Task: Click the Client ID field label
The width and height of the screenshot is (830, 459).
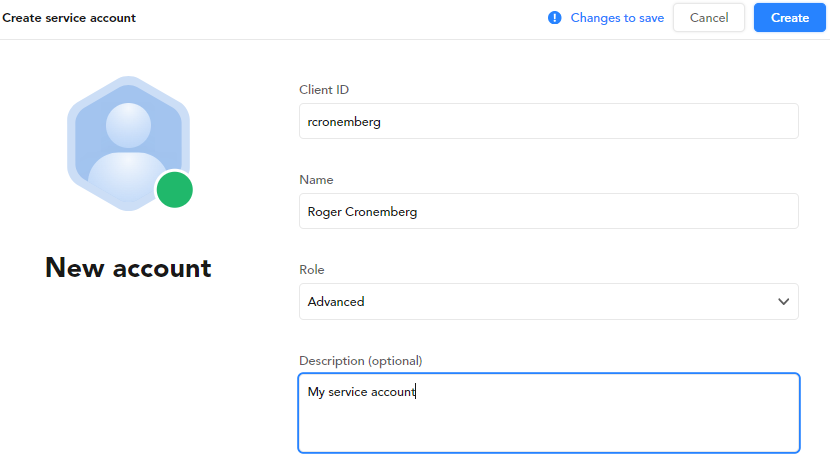Action: pos(324,90)
